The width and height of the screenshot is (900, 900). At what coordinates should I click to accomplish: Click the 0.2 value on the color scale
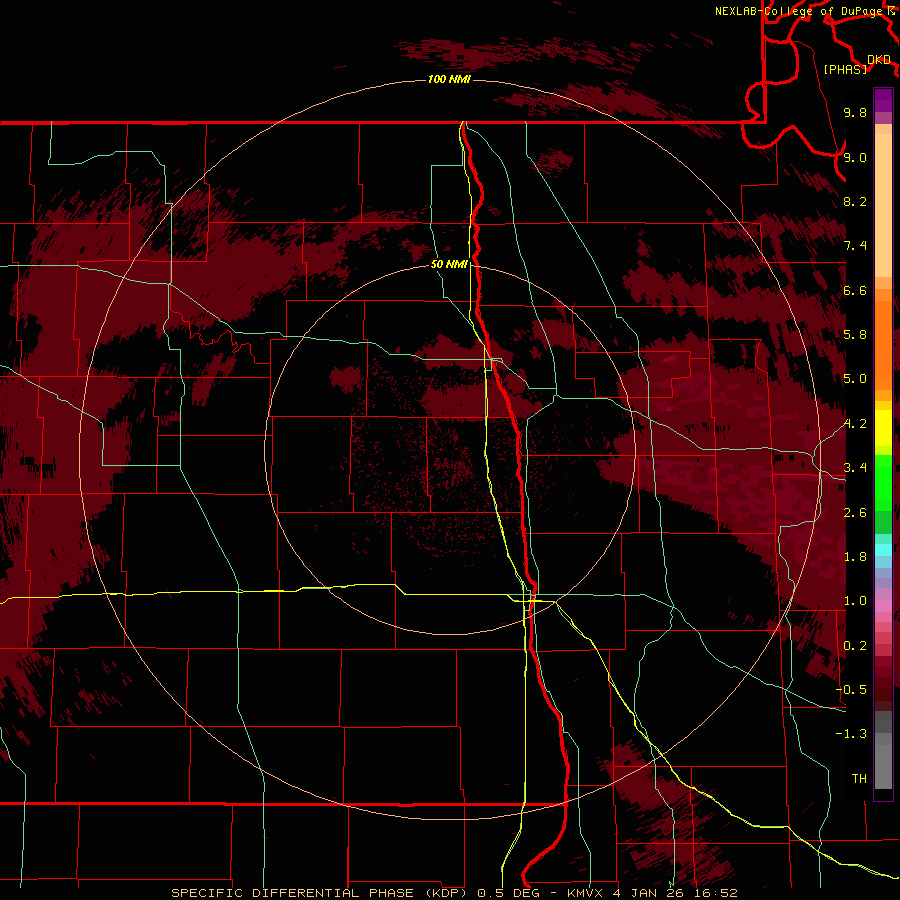pyautogui.click(x=855, y=646)
